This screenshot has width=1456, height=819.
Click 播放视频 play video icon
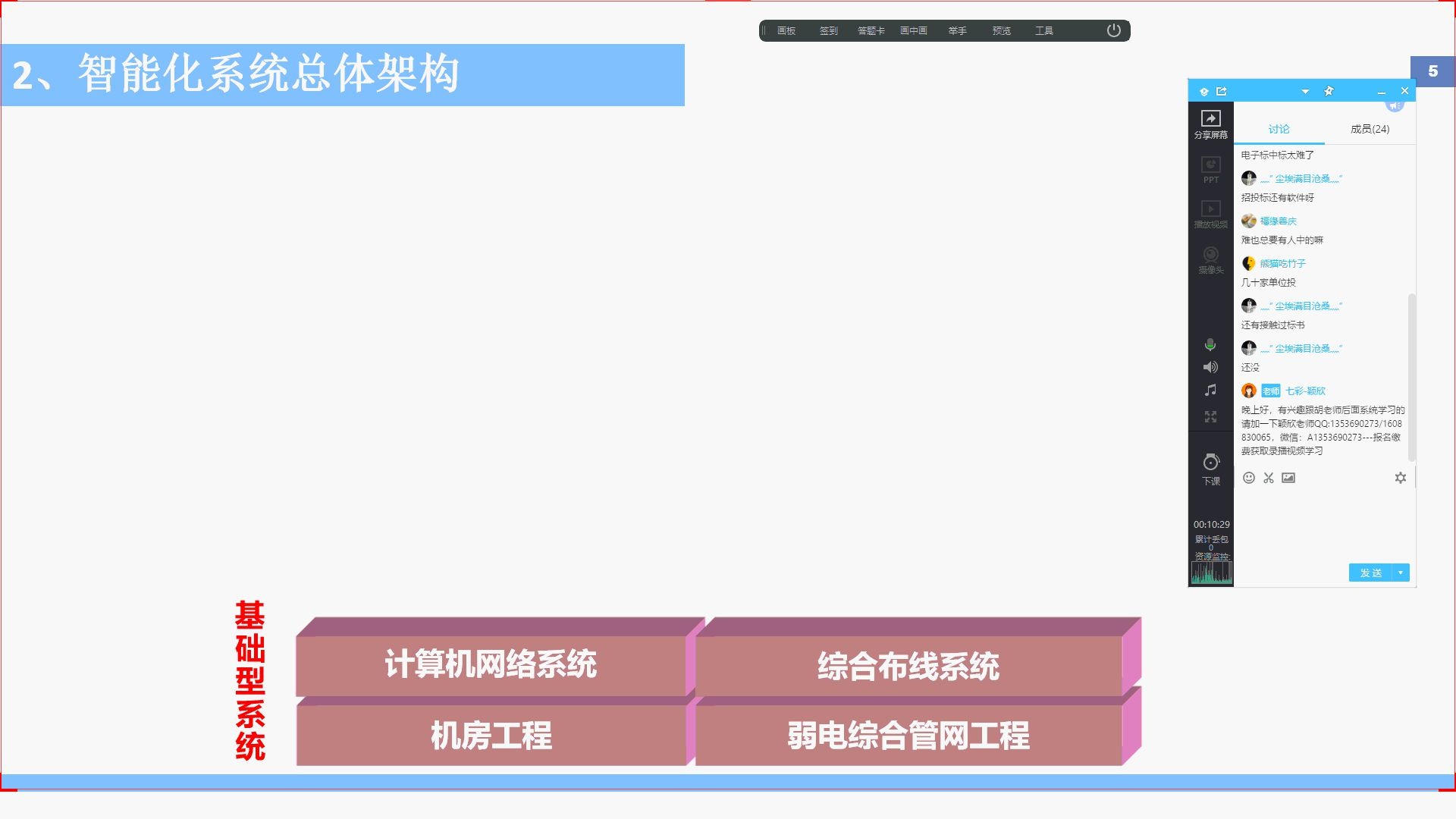(x=1210, y=215)
